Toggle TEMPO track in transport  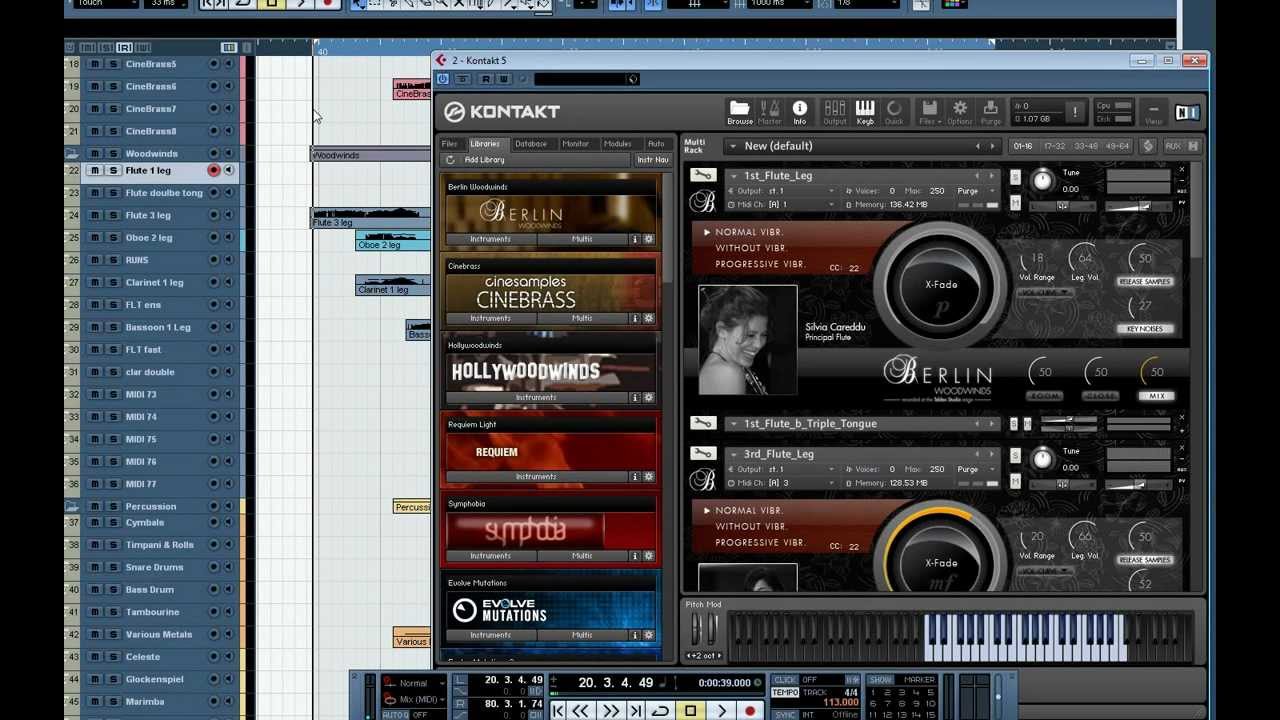pos(786,692)
